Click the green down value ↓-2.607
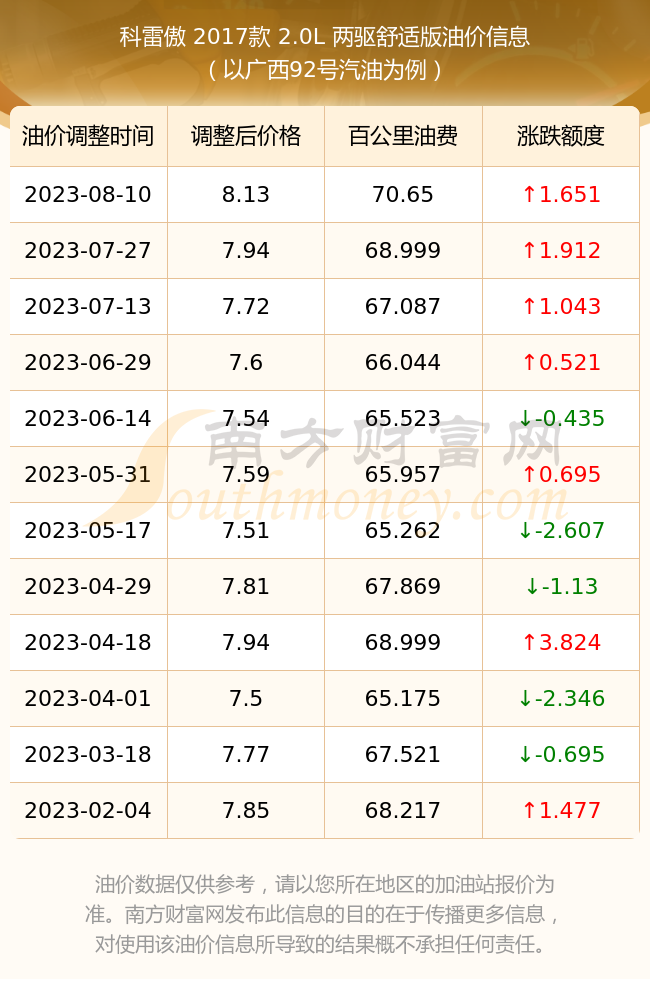Screen dimensions: 650x1000 coord(561,531)
